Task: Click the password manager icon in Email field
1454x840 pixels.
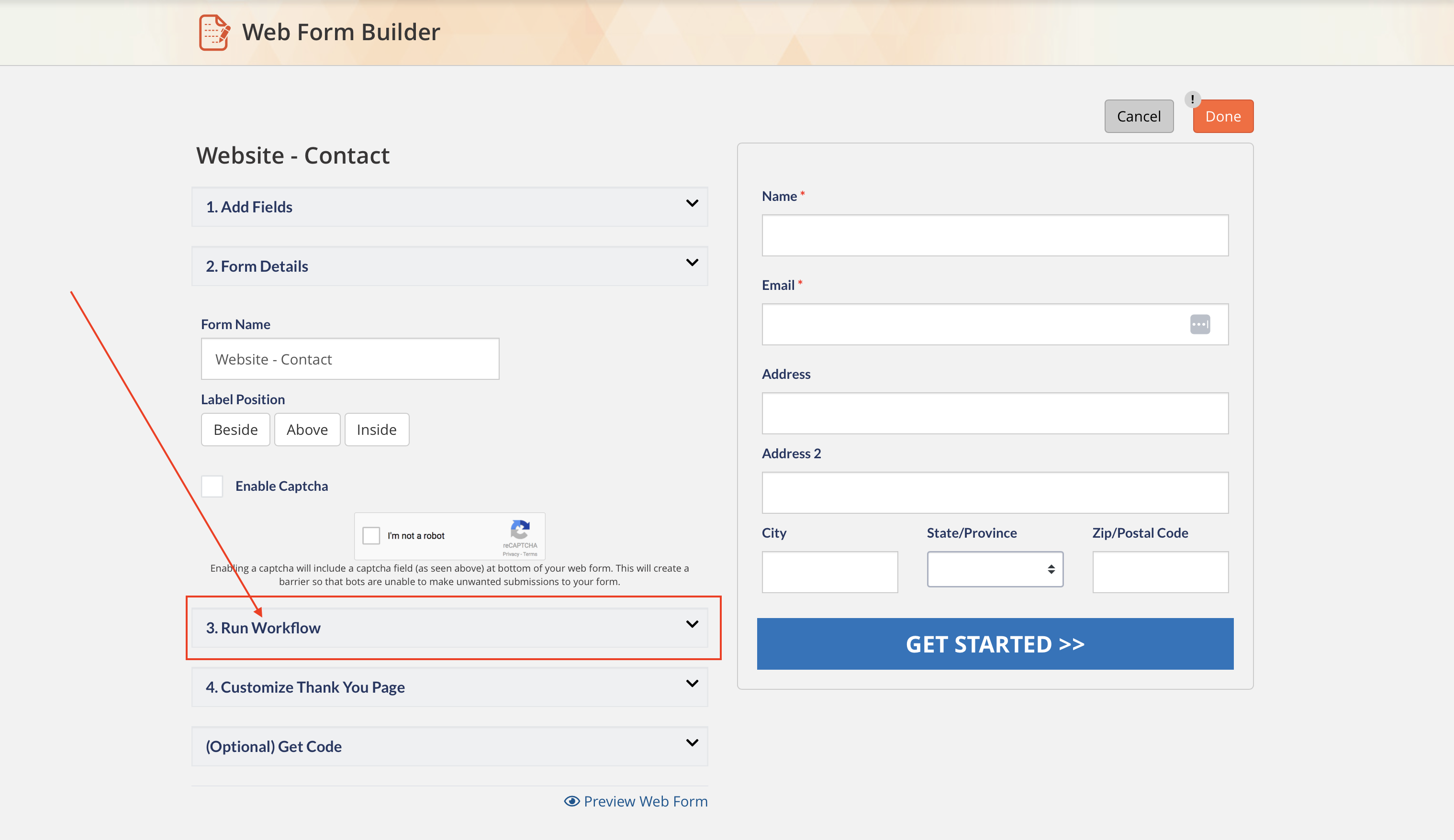Action: (x=1200, y=324)
